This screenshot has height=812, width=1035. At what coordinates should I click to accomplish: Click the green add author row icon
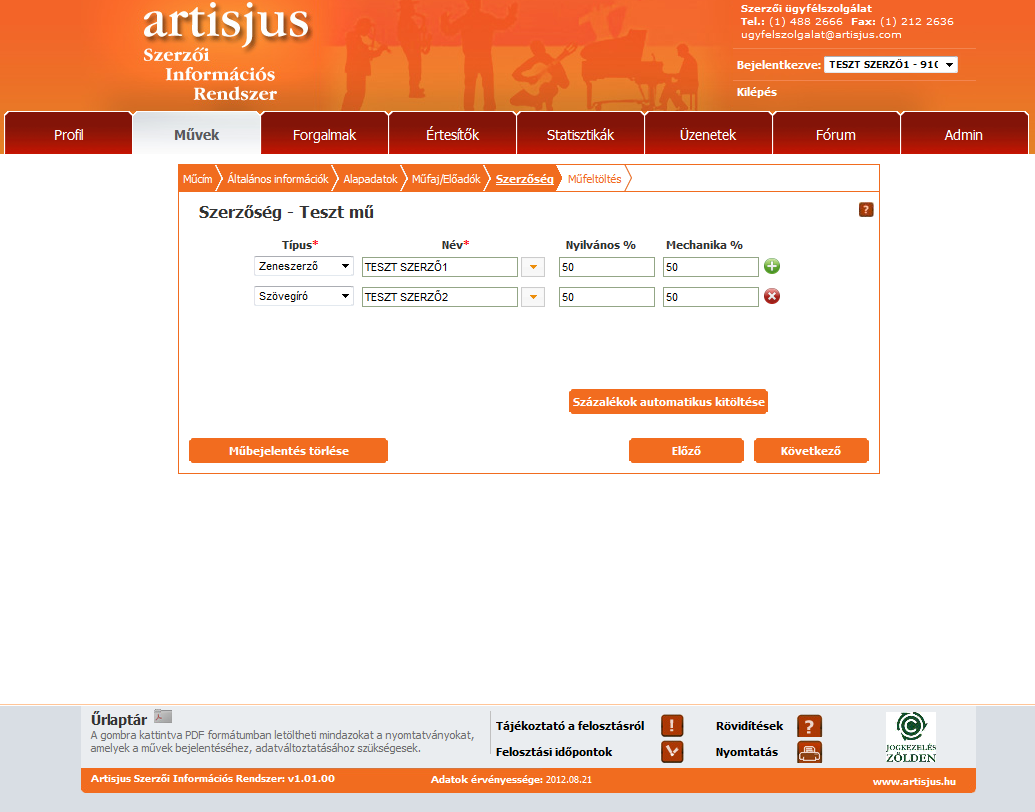point(772,266)
